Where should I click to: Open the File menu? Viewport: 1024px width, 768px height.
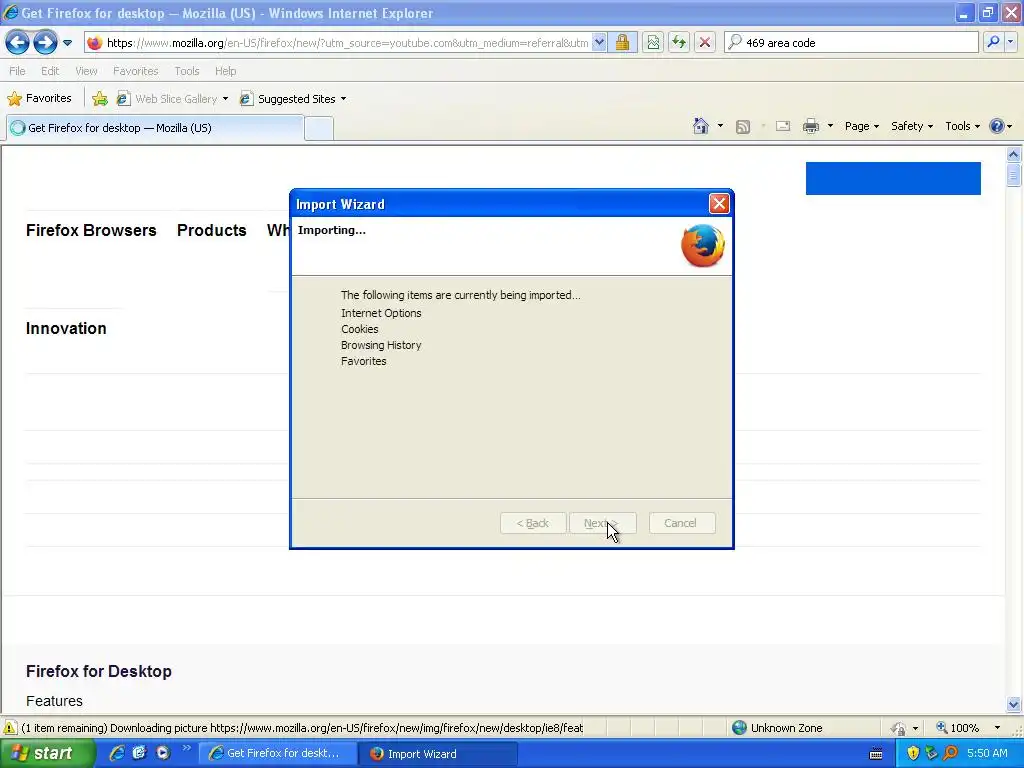pos(18,71)
